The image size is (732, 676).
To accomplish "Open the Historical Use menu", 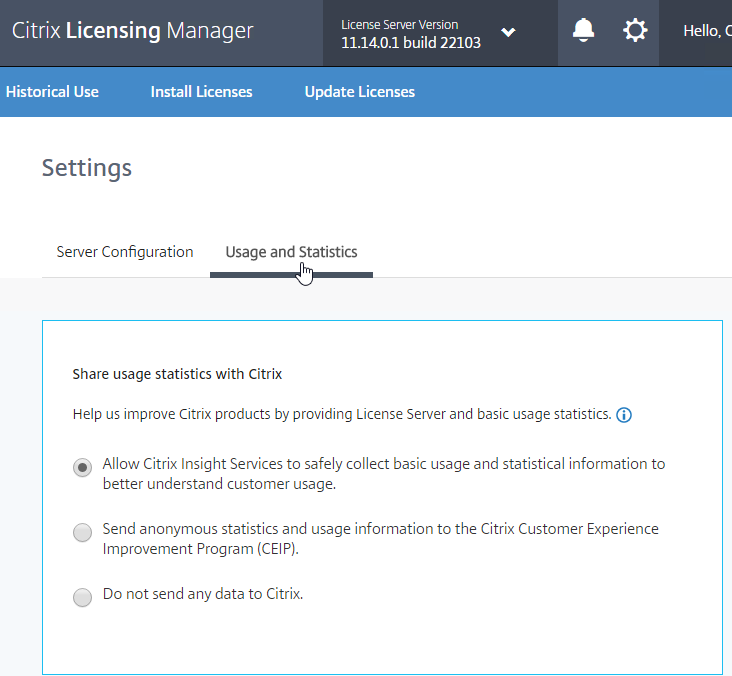I will pos(52,92).
